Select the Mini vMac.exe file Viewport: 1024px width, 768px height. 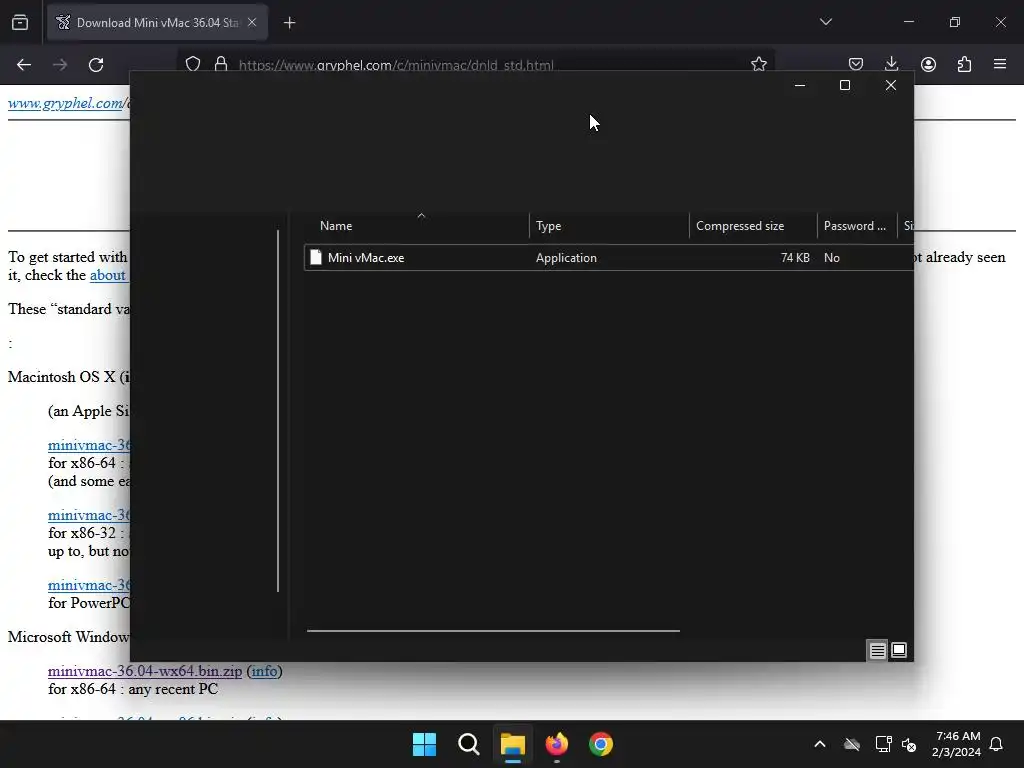[609, 257]
